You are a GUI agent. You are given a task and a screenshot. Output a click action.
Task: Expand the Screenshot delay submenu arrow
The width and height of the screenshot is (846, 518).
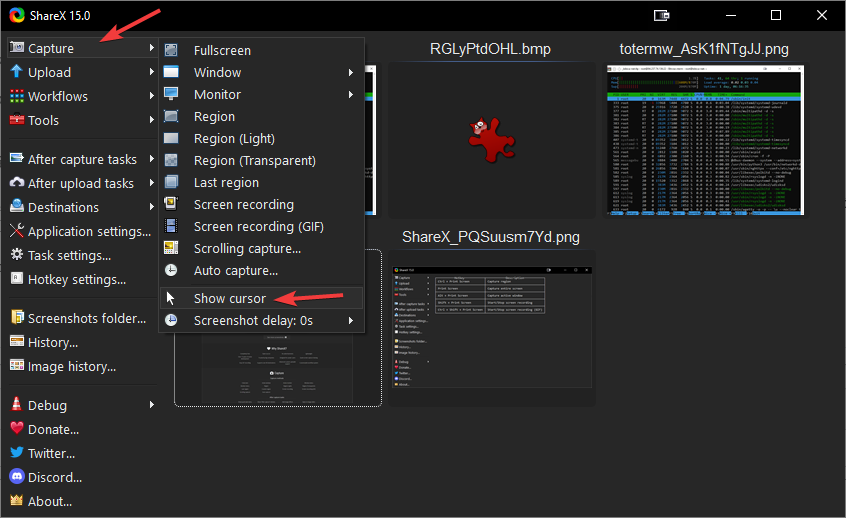[x=351, y=321]
